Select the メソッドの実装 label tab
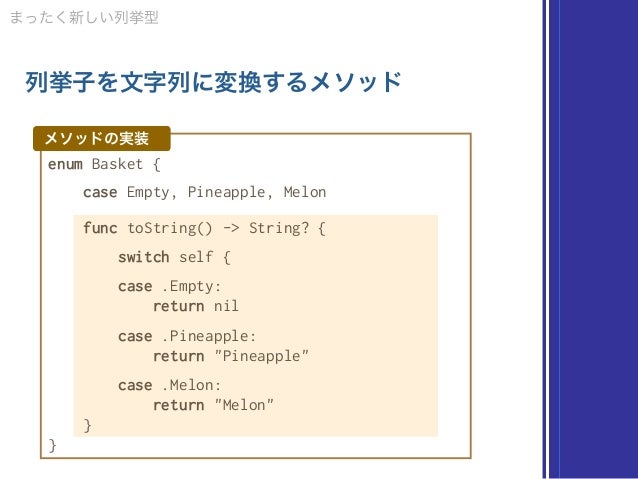Viewport: 638px width, 479px height. click(102, 138)
